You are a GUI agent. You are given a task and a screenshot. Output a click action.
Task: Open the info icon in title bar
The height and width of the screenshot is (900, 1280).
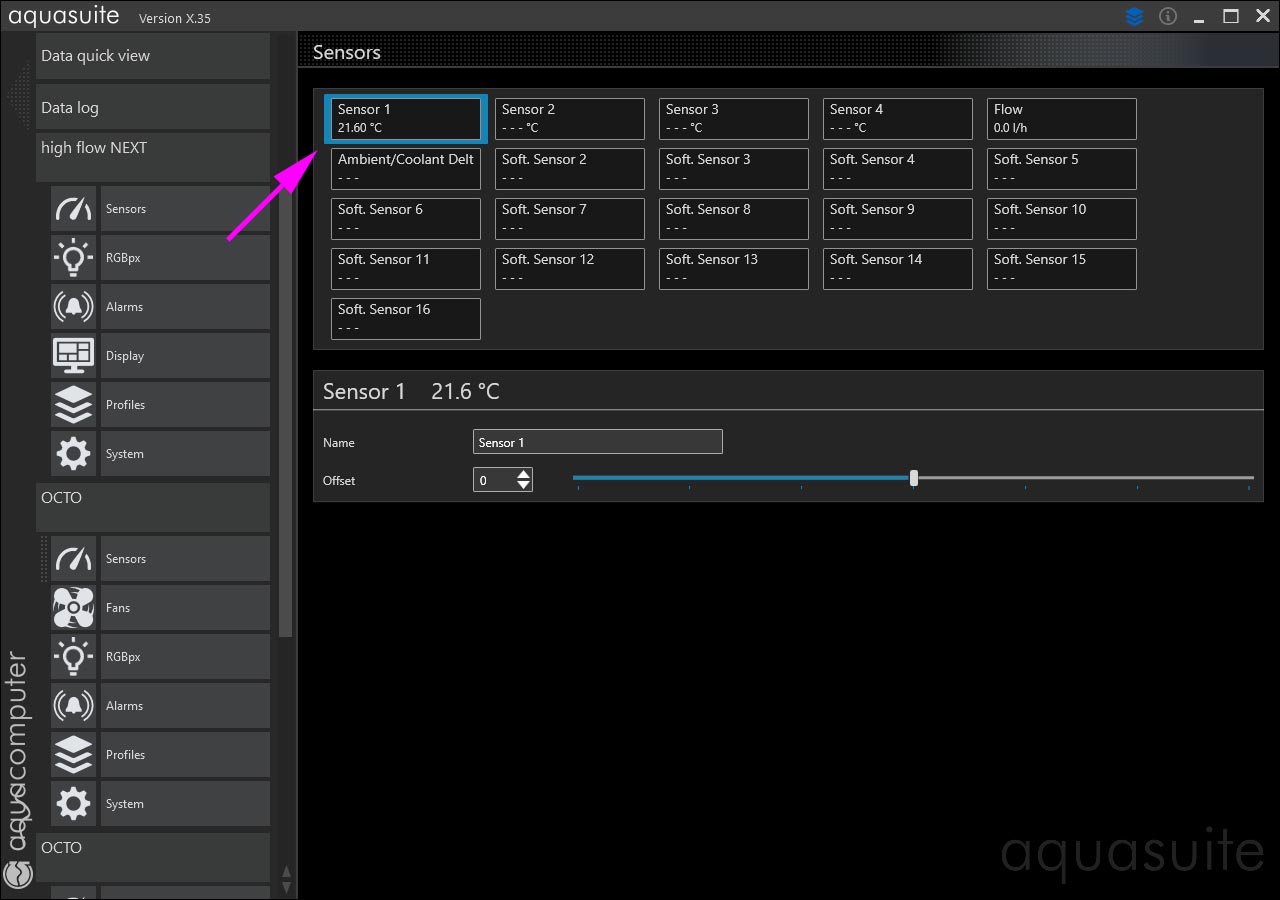[1167, 17]
